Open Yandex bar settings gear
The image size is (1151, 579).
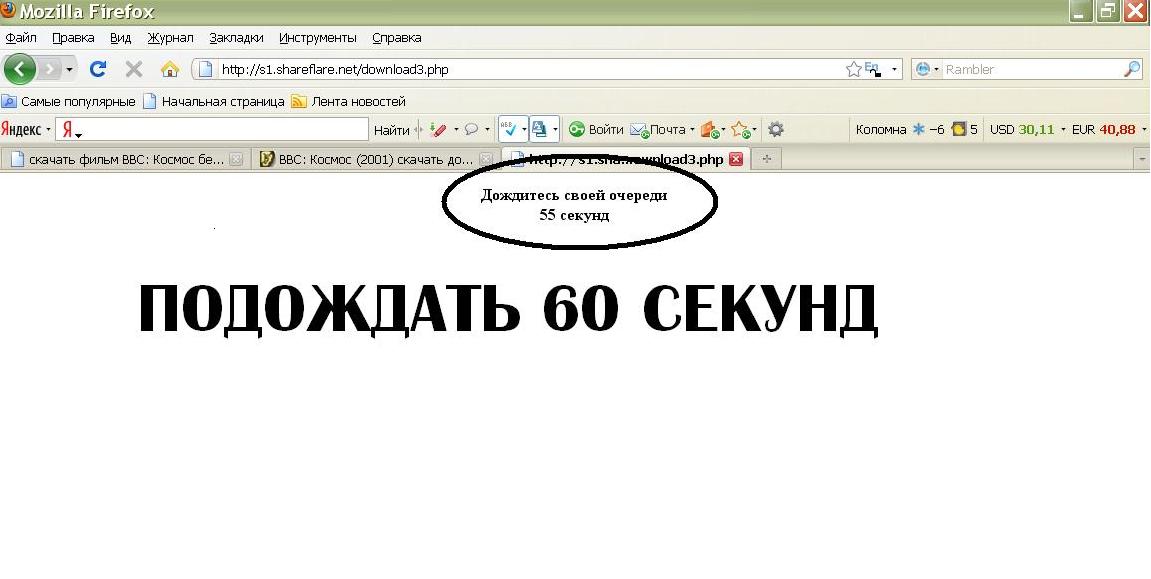[775, 129]
